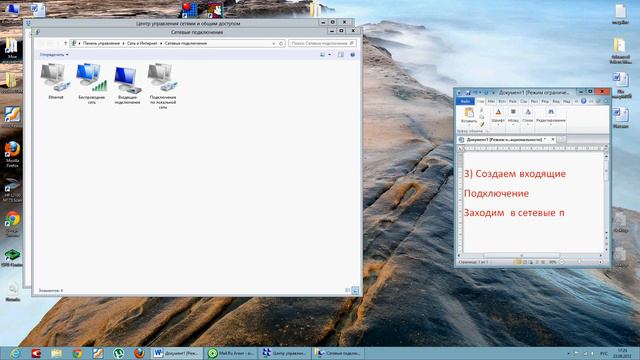Click the Сетевые подключения breadcrumb segment

click(186, 43)
